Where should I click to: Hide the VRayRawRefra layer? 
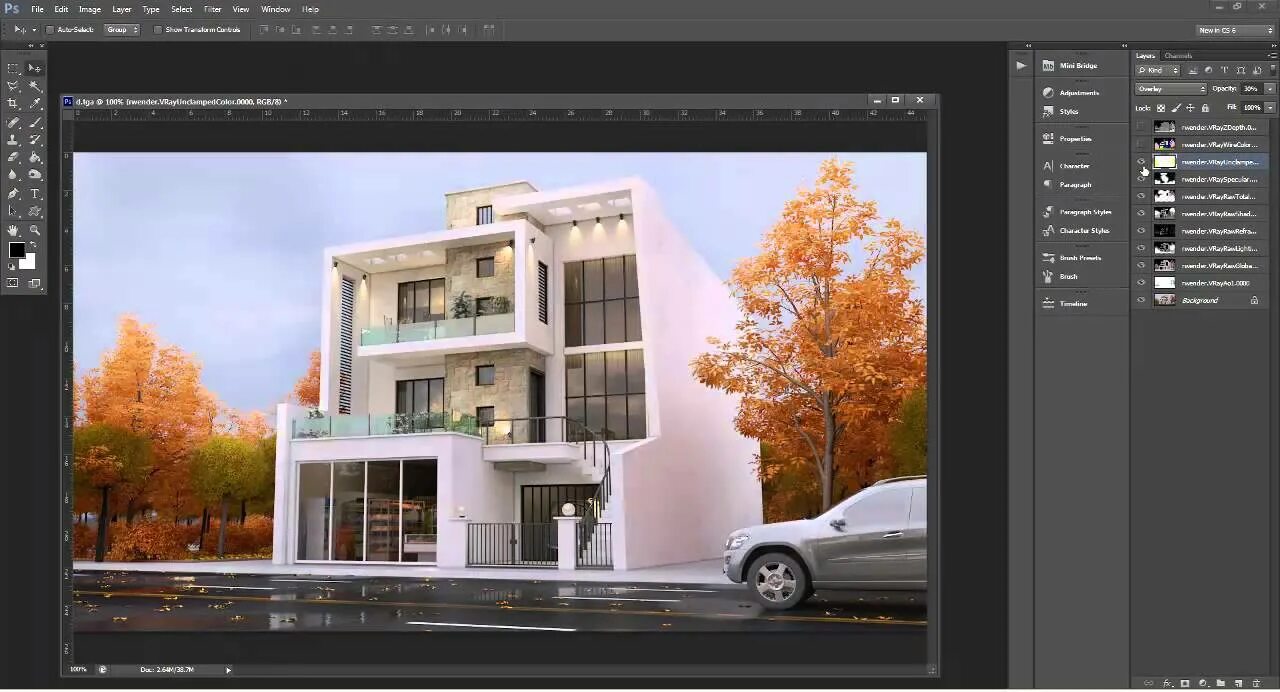1141,231
